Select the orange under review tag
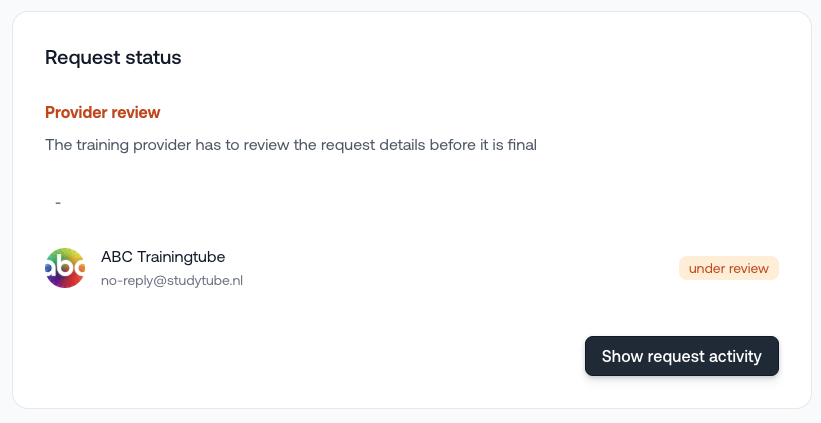The width and height of the screenshot is (821, 423). click(x=728, y=268)
